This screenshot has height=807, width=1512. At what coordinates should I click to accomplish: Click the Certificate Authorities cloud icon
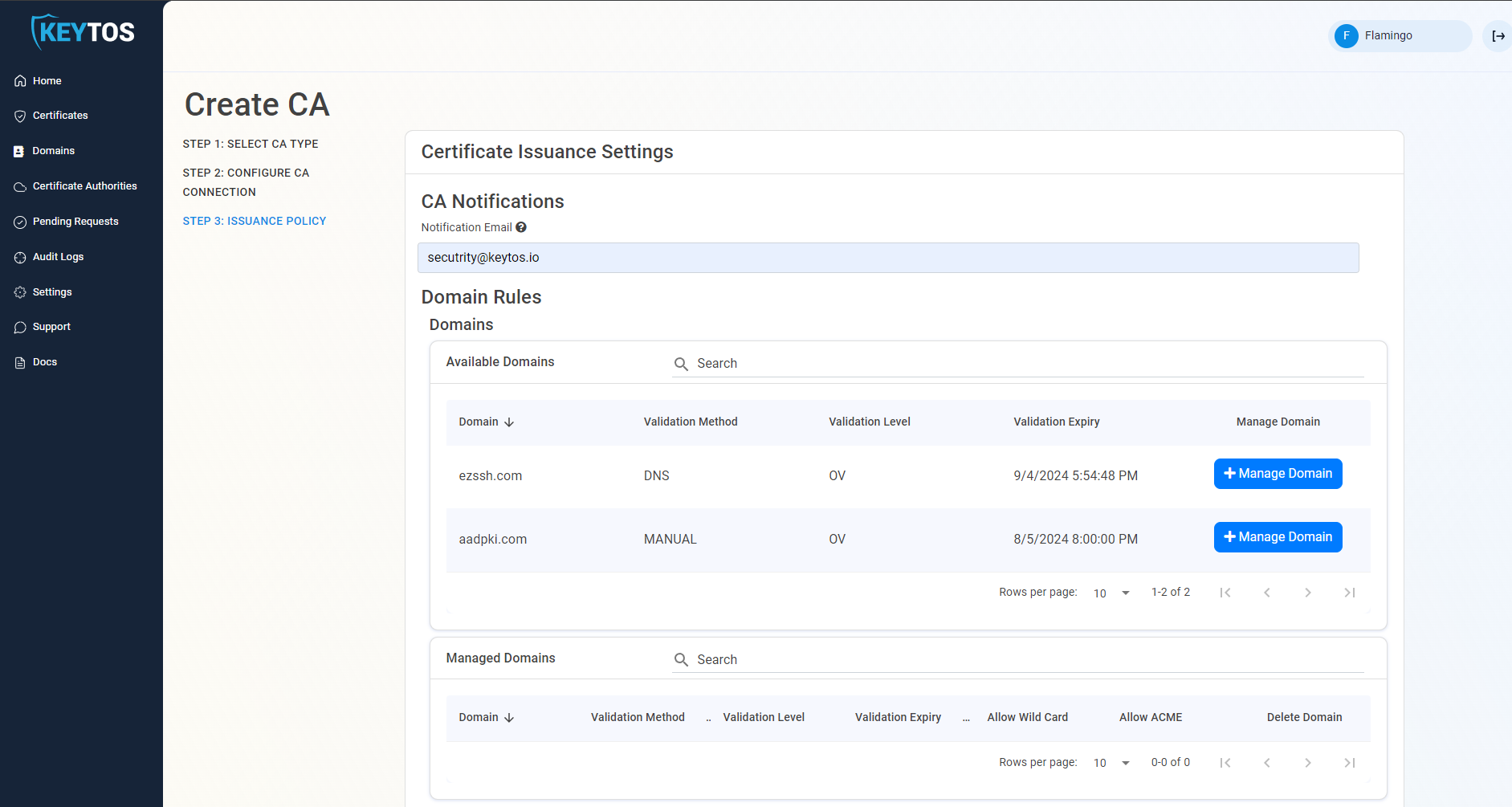(20, 186)
